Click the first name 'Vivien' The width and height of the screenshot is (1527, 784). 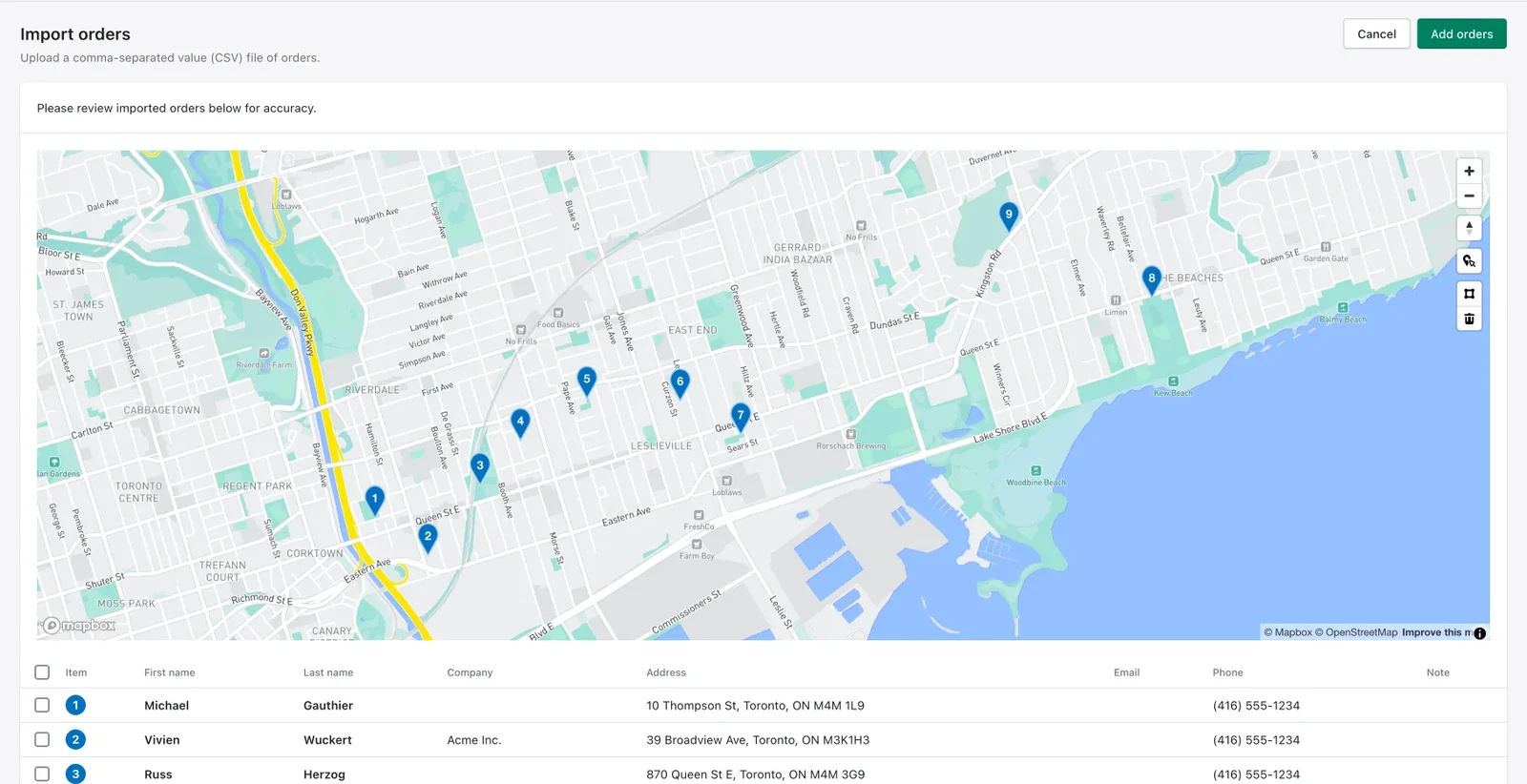161,740
